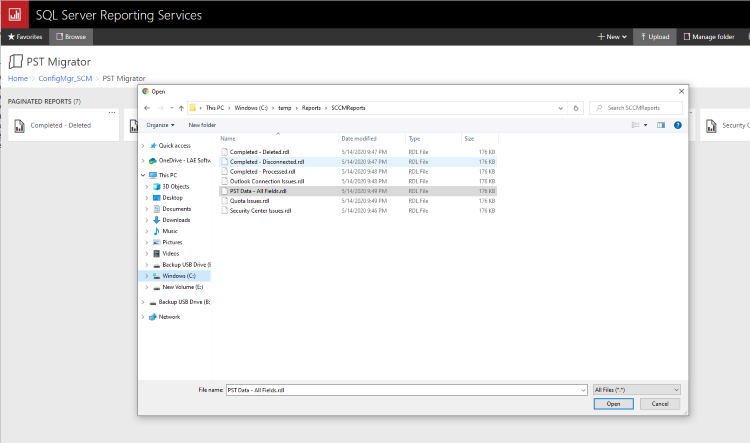The width and height of the screenshot is (750, 443).
Task: Click Manage folder in the SSRS toolbar
Action: [709, 37]
